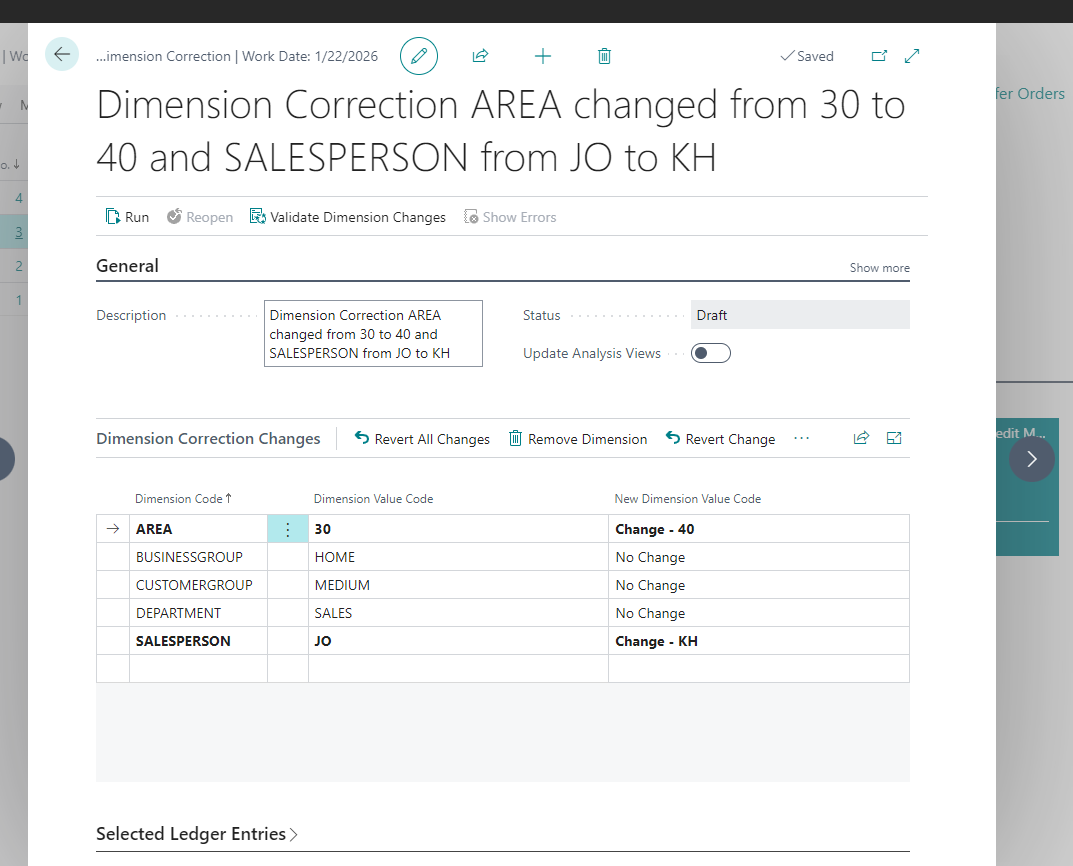Click the Remove Dimension action

click(x=578, y=438)
